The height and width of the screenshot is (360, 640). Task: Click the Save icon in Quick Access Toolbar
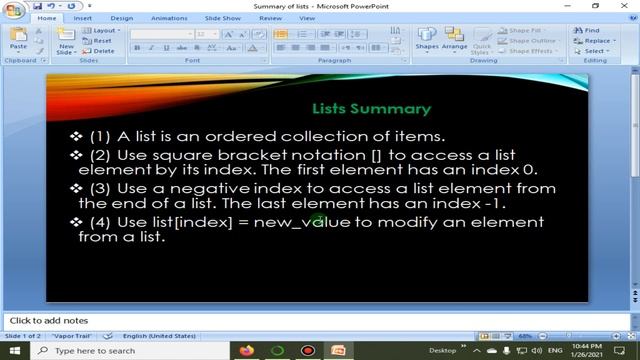[38, 6]
